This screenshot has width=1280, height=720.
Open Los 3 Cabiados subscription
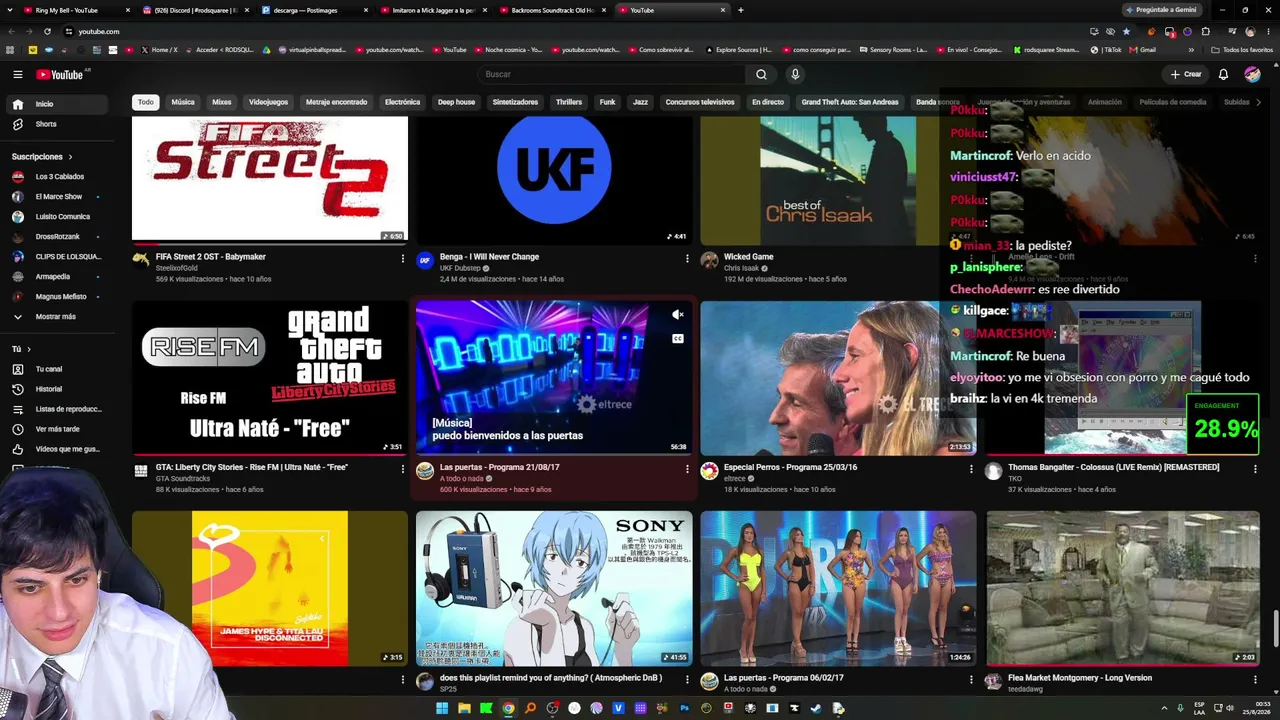tap(56, 177)
